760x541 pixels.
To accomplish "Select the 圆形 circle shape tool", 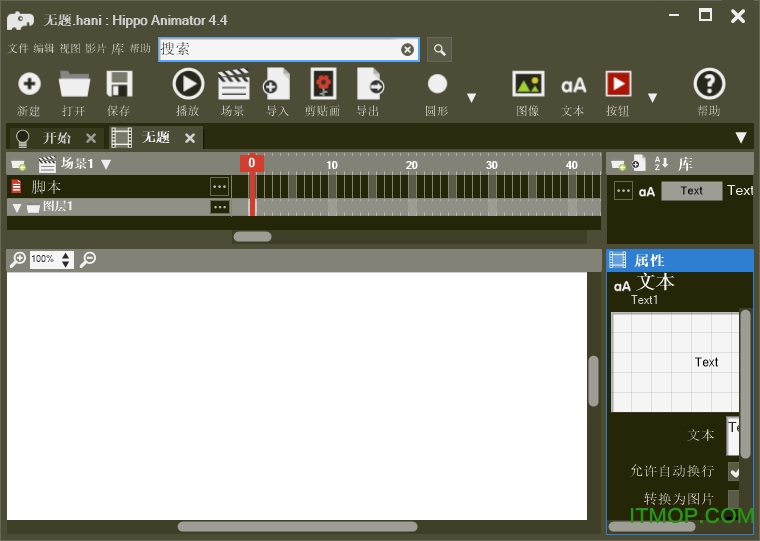I will [437, 84].
